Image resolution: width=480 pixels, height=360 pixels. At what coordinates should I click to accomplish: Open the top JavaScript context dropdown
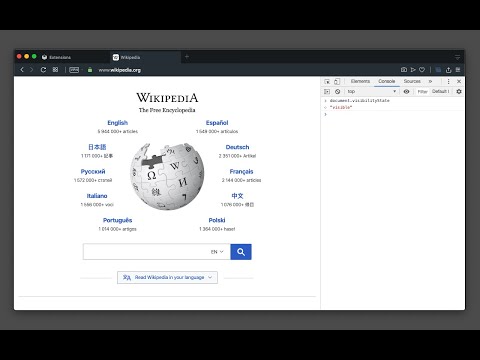(x=372, y=91)
